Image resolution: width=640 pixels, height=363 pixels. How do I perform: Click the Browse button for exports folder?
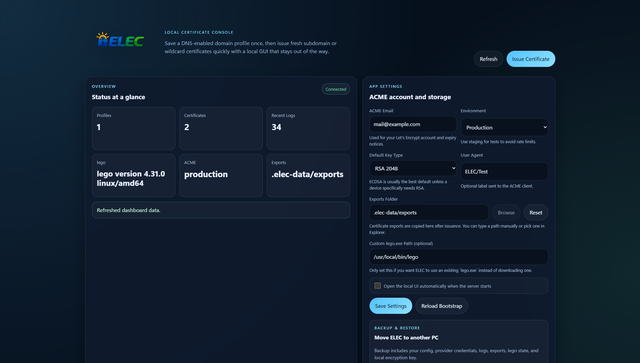click(506, 212)
